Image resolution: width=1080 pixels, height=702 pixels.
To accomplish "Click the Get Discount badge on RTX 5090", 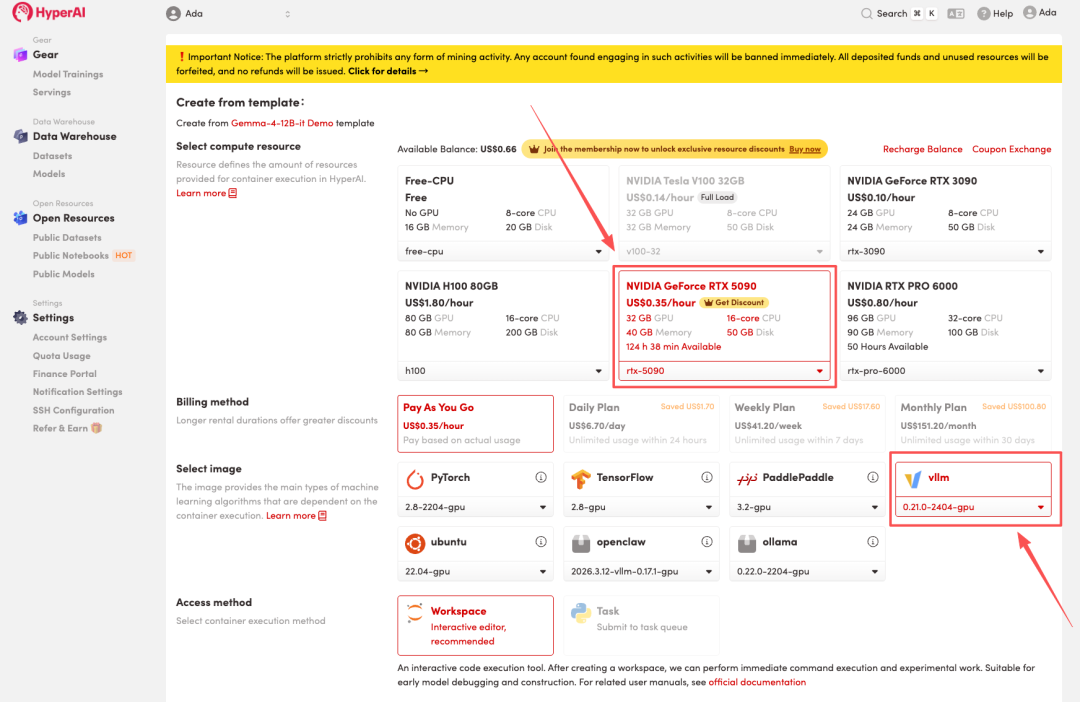I will (734, 302).
